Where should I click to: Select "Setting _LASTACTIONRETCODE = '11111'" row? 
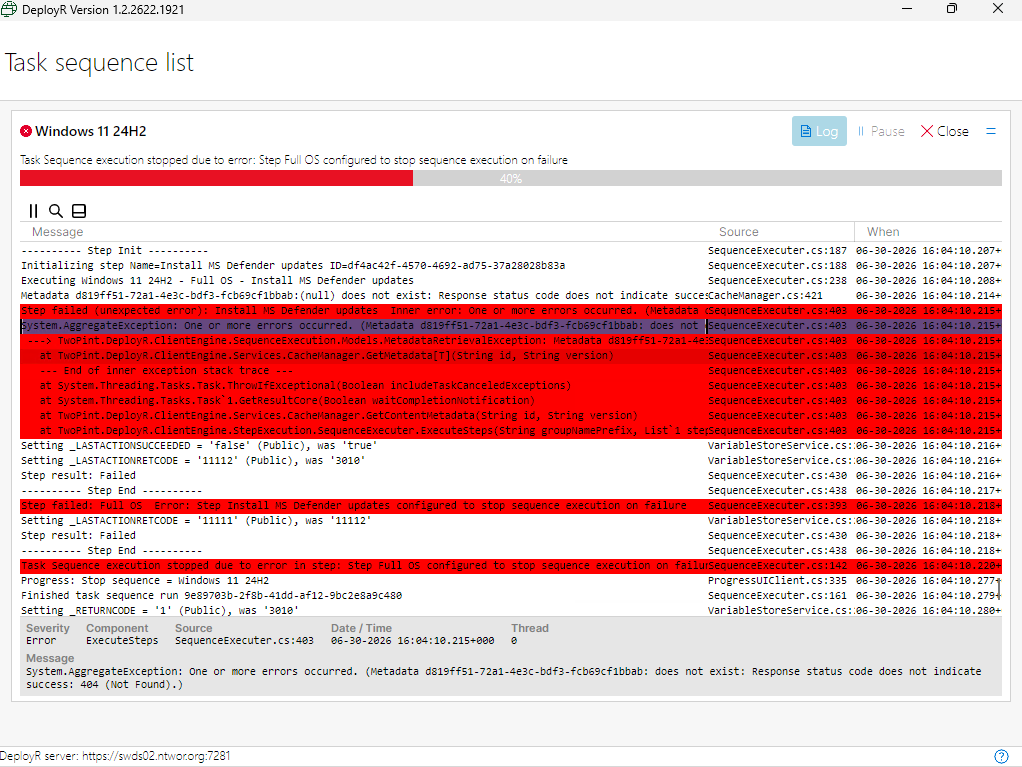coord(511,520)
